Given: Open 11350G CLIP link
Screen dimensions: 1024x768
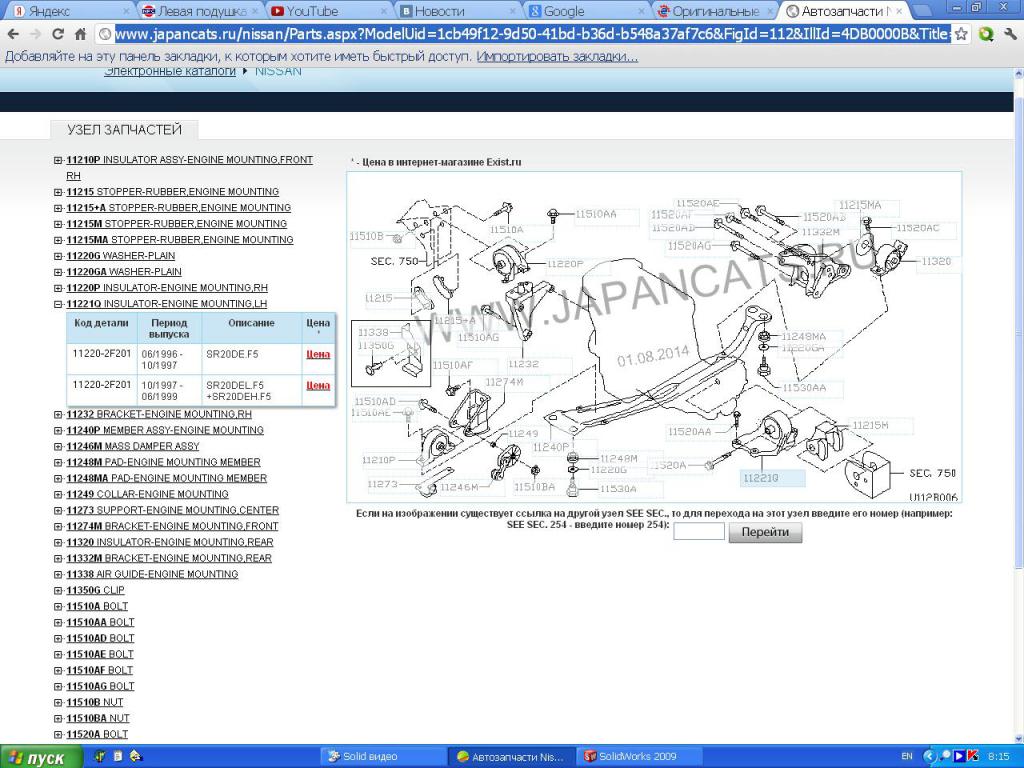Looking at the screenshot, I should click(x=95, y=590).
